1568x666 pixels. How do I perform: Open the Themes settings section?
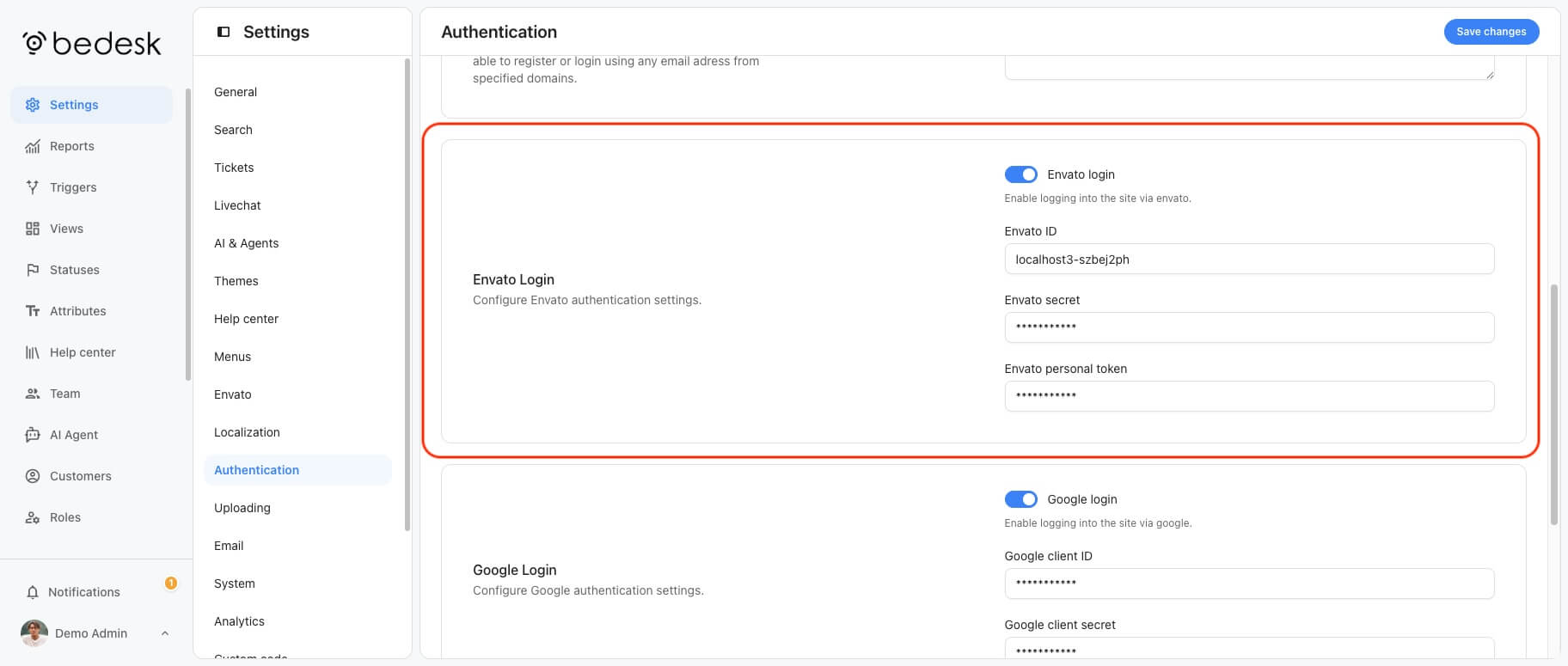297,281
